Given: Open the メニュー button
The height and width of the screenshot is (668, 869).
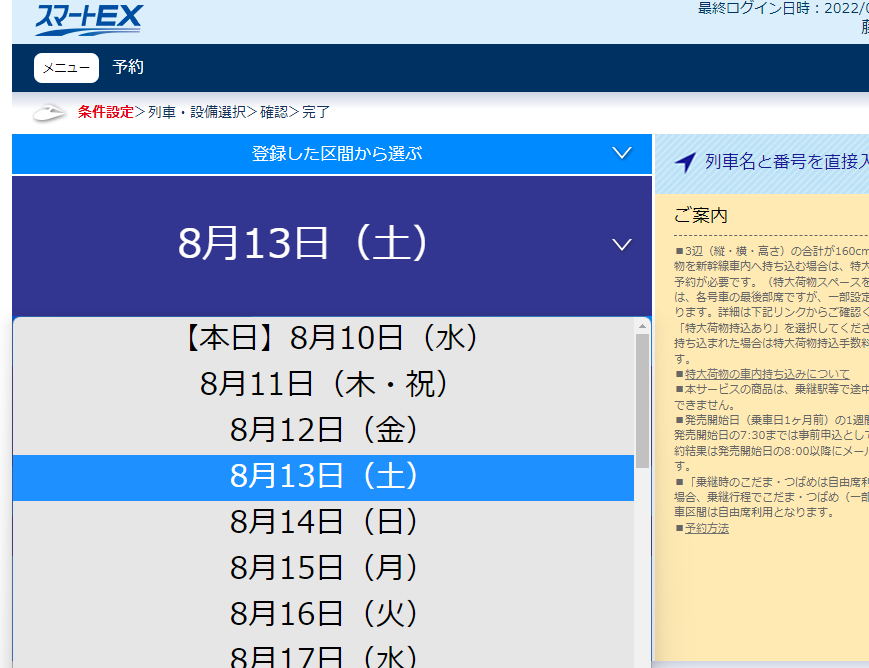Looking at the screenshot, I should [67, 68].
